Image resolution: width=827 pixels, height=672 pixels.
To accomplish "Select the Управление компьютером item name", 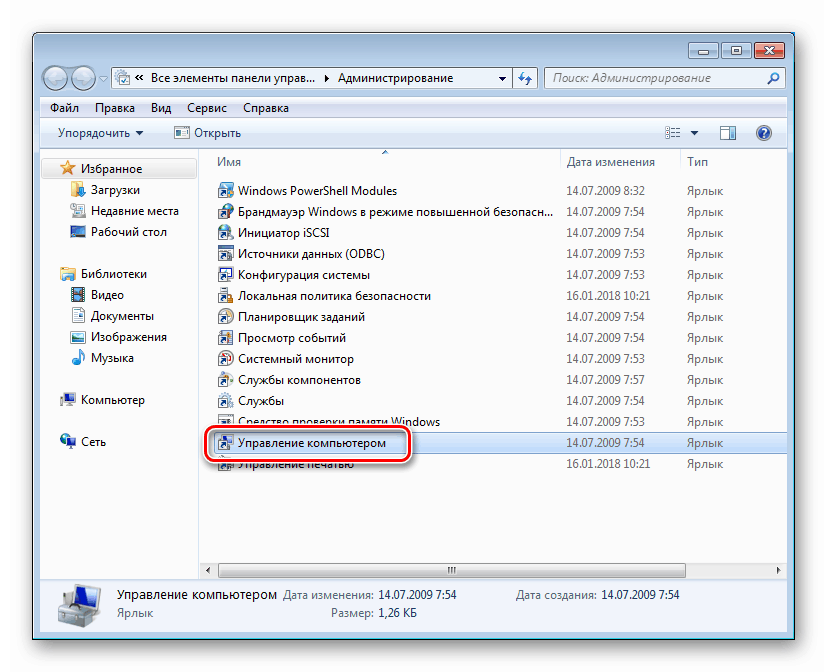I will [x=312, y=443].
